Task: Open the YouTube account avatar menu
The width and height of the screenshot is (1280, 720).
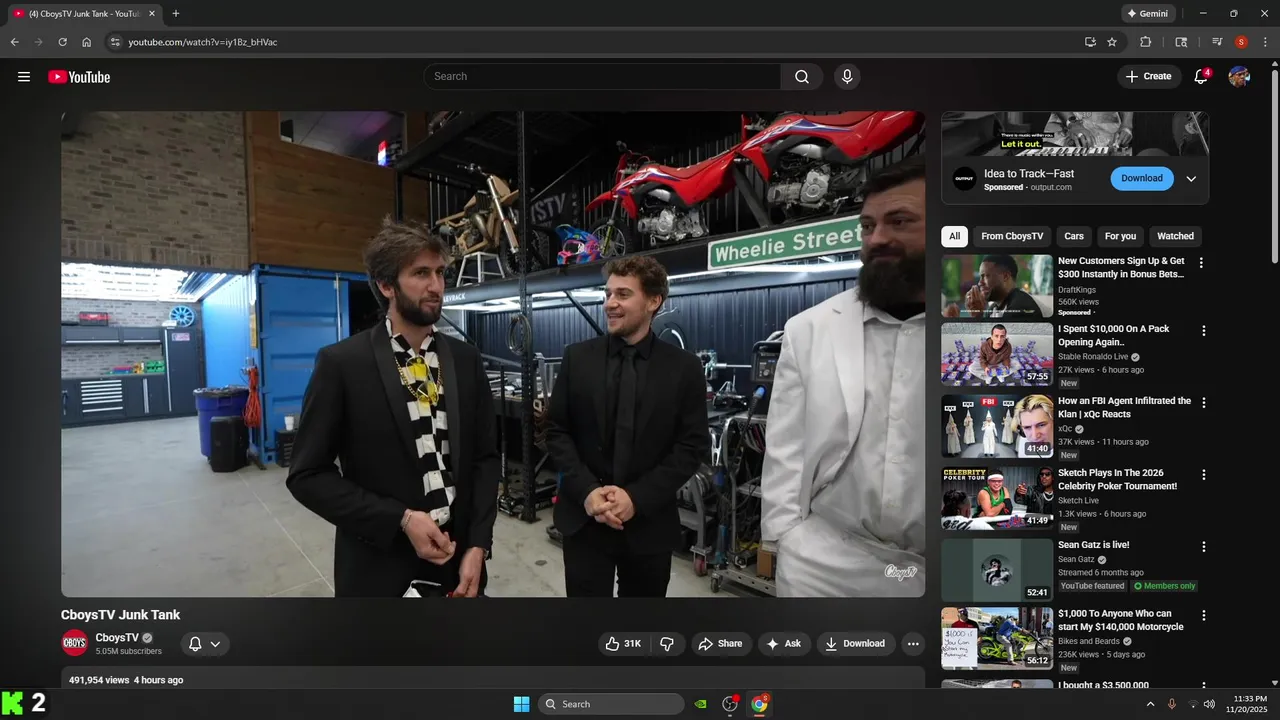Action: click(x=1239, y=77)
